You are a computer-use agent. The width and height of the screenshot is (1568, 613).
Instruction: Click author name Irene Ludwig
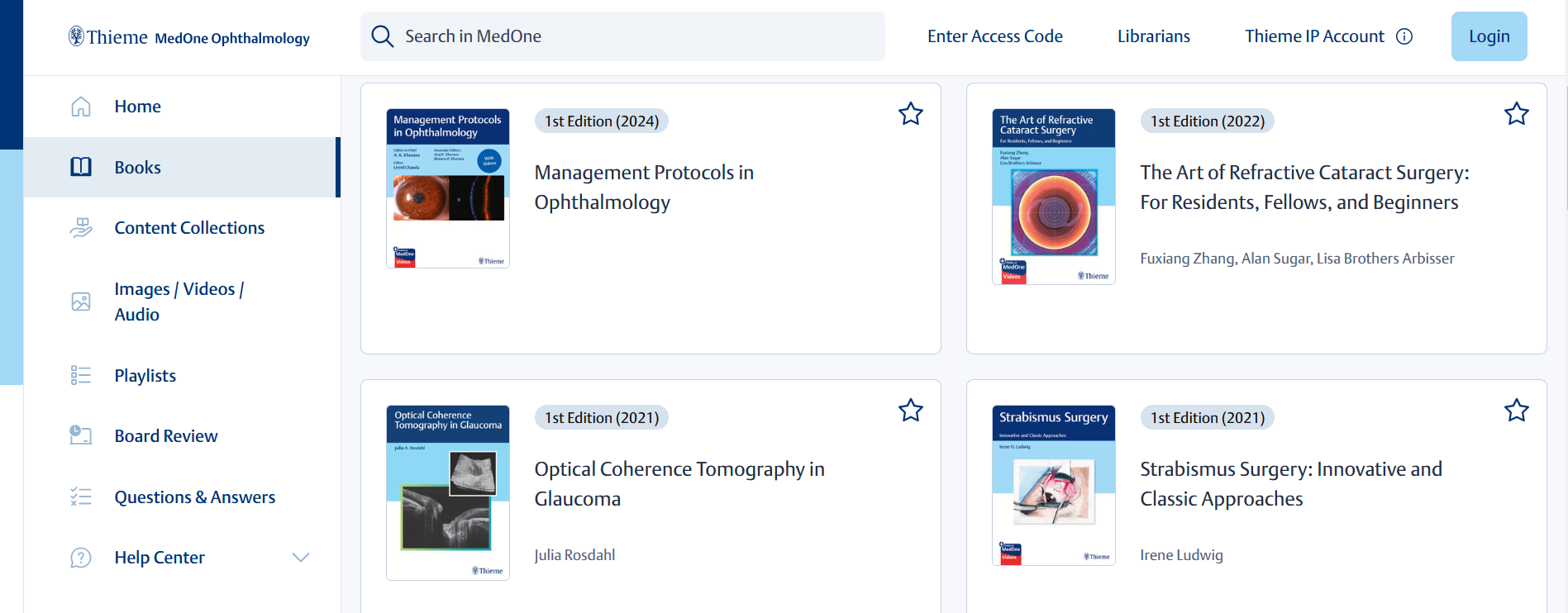point(1181,555)
